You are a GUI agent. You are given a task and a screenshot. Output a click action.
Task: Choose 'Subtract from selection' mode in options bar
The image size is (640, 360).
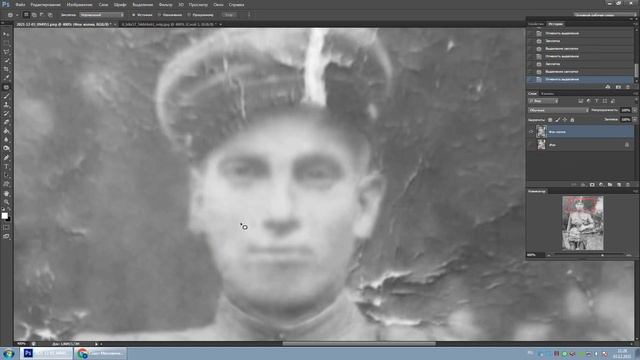tap(42, 15)
